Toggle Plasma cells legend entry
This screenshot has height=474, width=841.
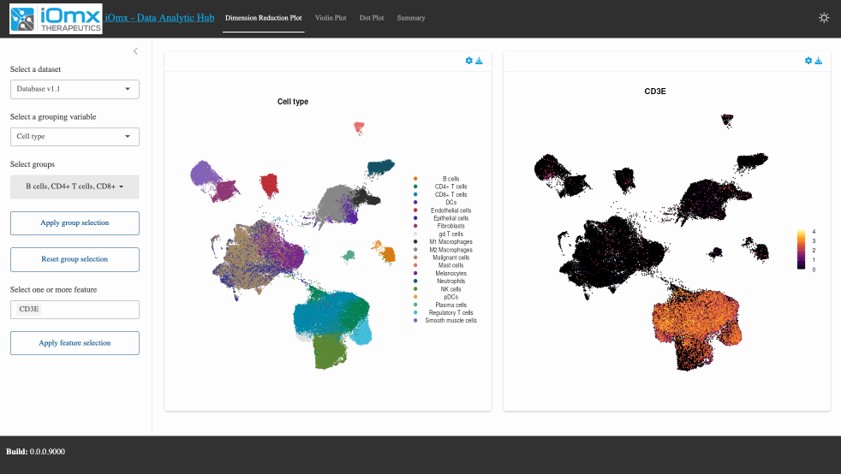click(x=450, y=305)
